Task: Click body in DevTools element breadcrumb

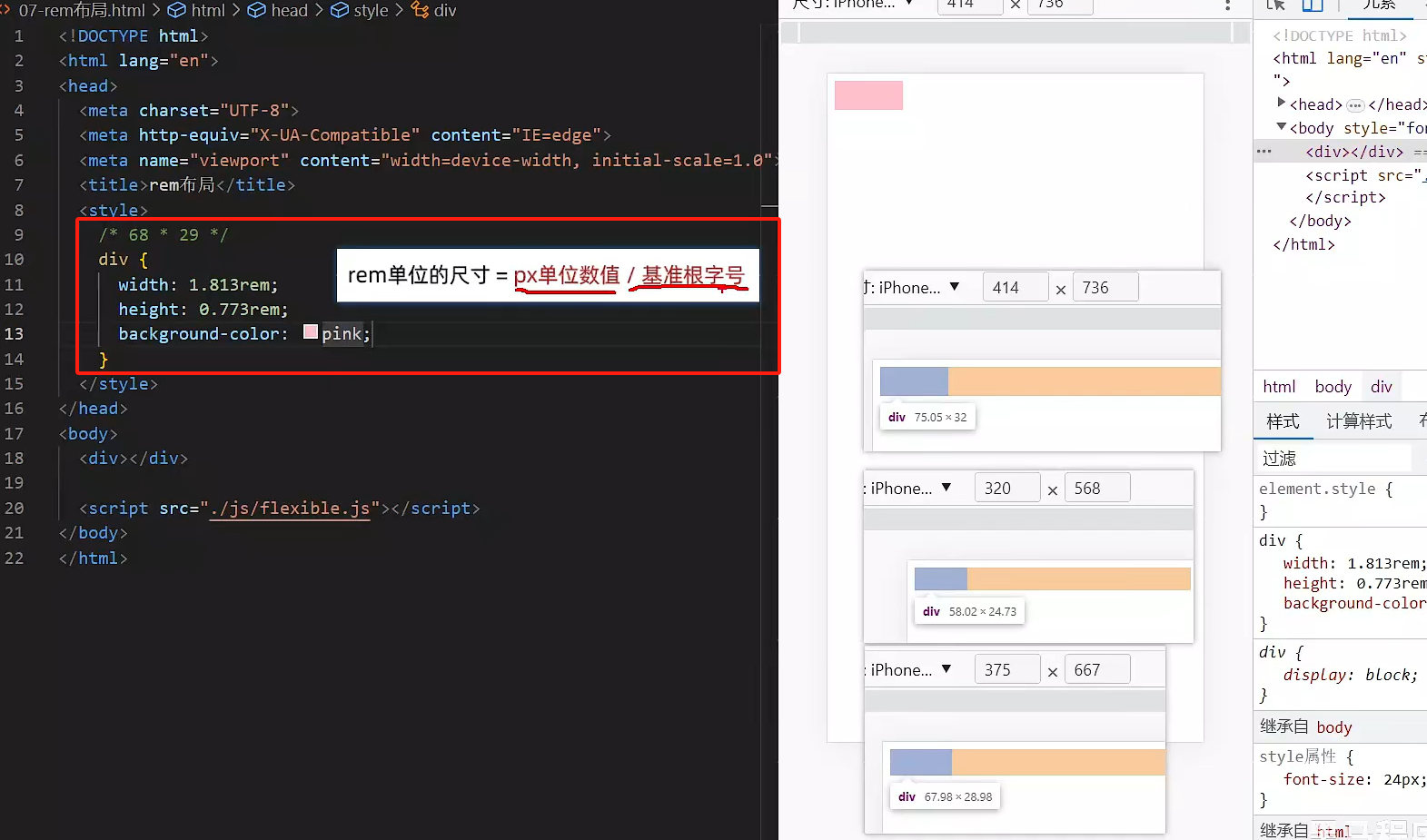Action: [x=1333, y=387]
